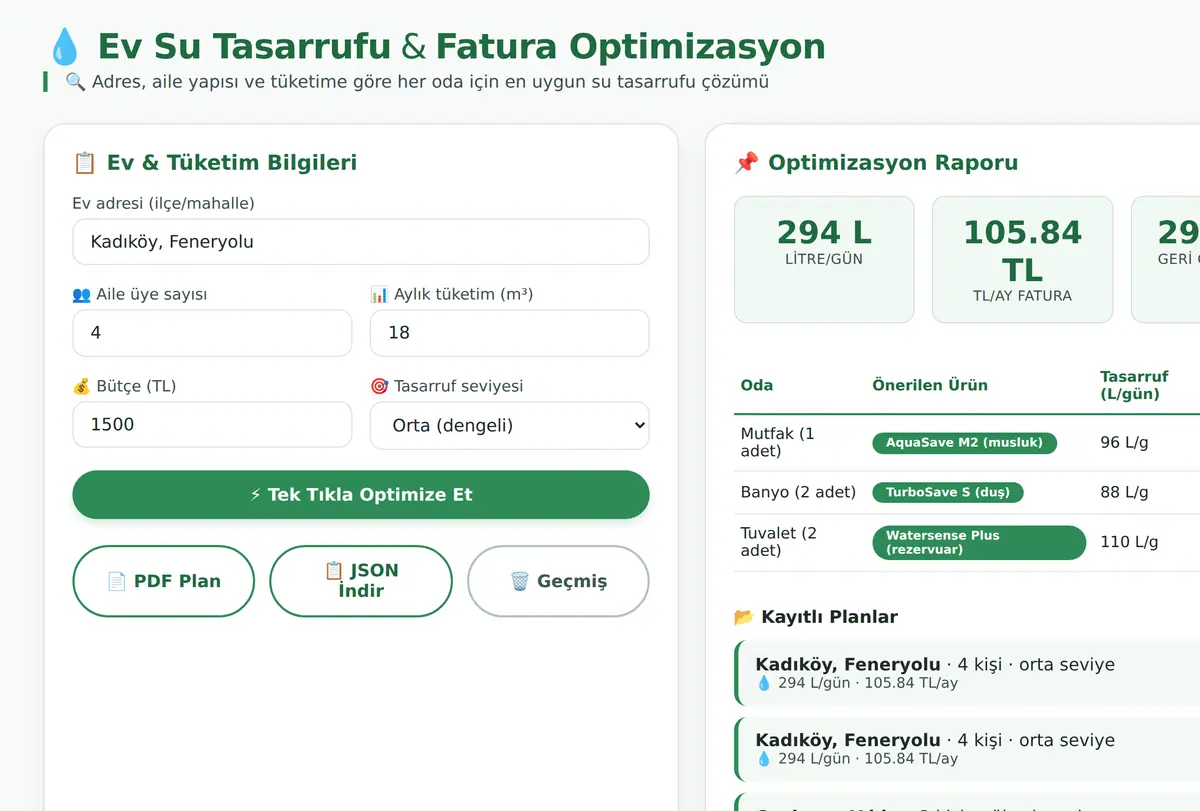
Task: Click the magnifier icon in the subtitle
Action: click(x=75, y=82)
